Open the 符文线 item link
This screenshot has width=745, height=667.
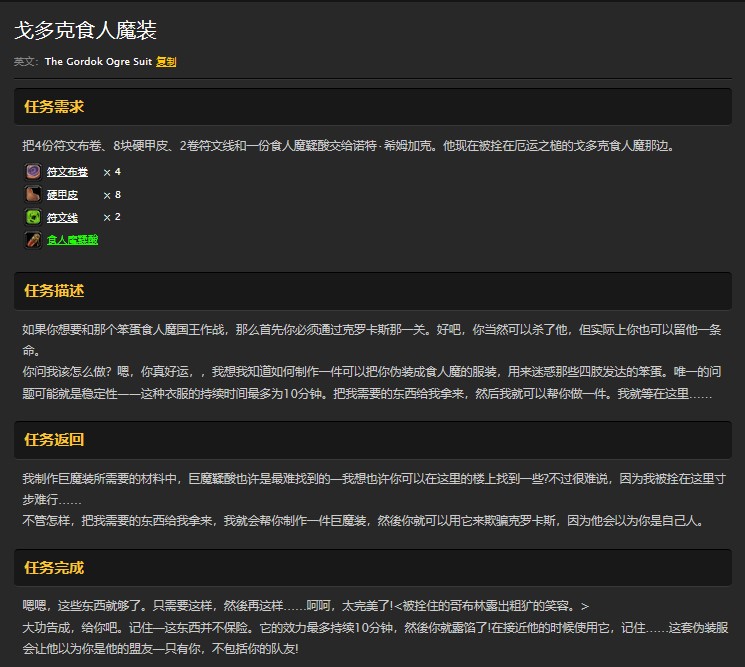(62, 218)
